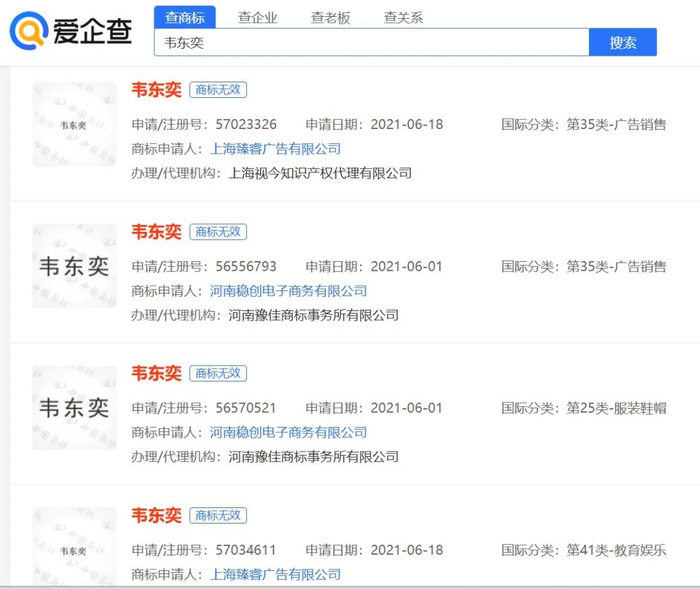Click the search input containing 韦东奕
This screenshot has width=700, height=589.
[370, 43]
